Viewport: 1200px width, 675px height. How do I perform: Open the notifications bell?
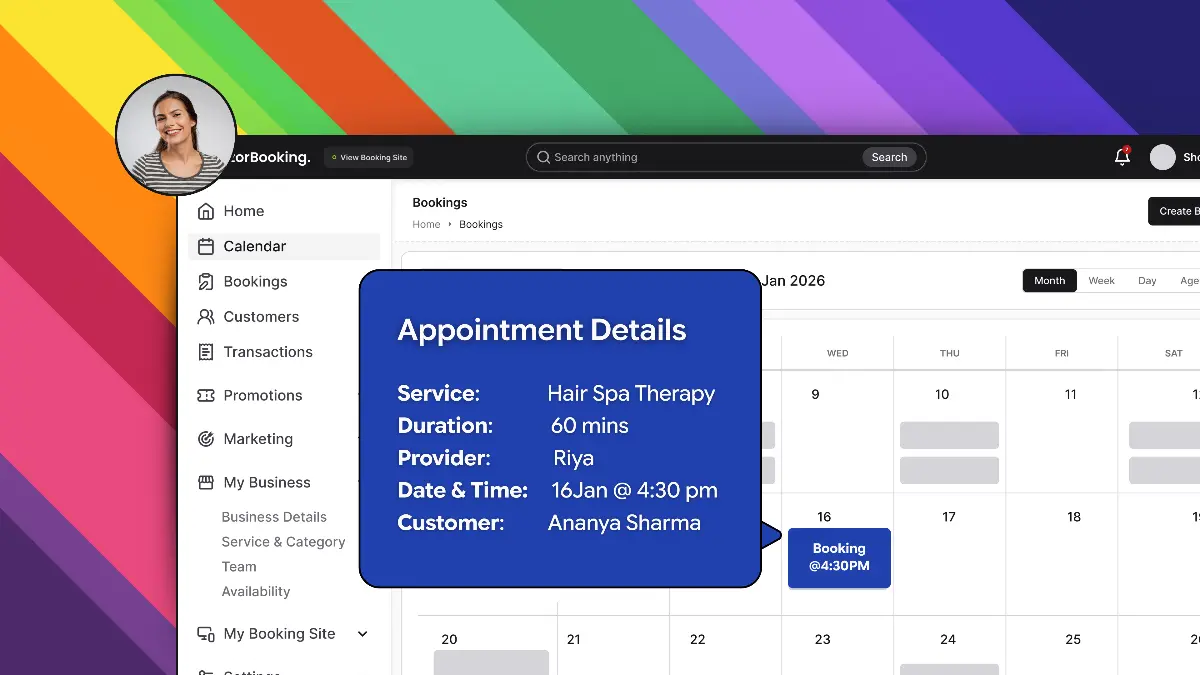[x=1121, y=156]
